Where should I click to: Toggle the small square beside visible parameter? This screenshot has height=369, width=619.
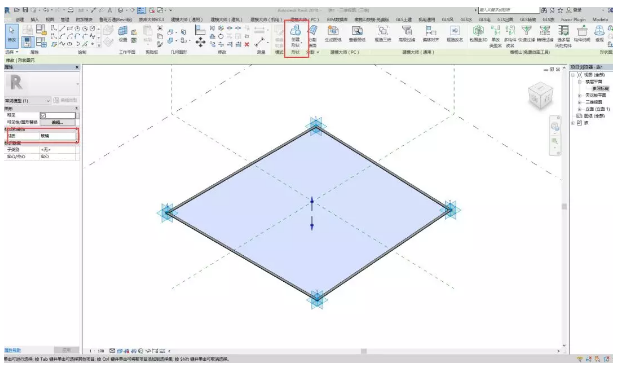click(77, 115)
